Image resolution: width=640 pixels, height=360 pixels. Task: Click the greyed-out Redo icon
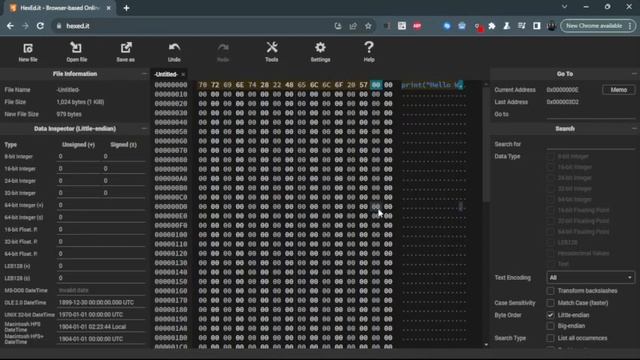point(223,52)
